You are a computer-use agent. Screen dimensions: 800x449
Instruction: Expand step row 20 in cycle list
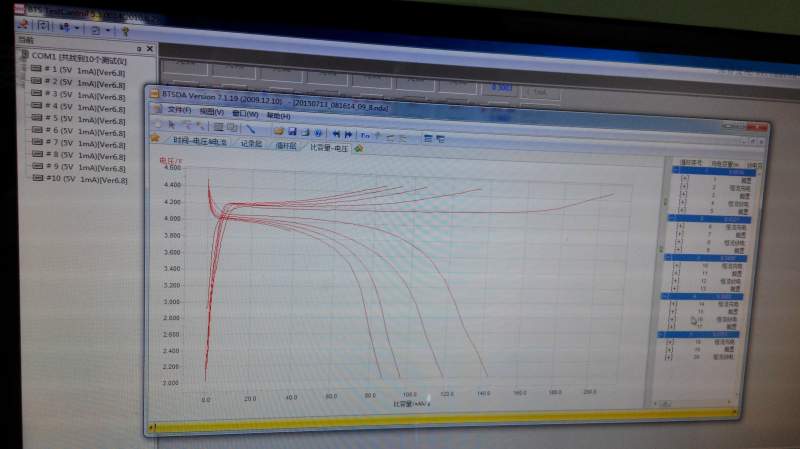pos(668,357)
